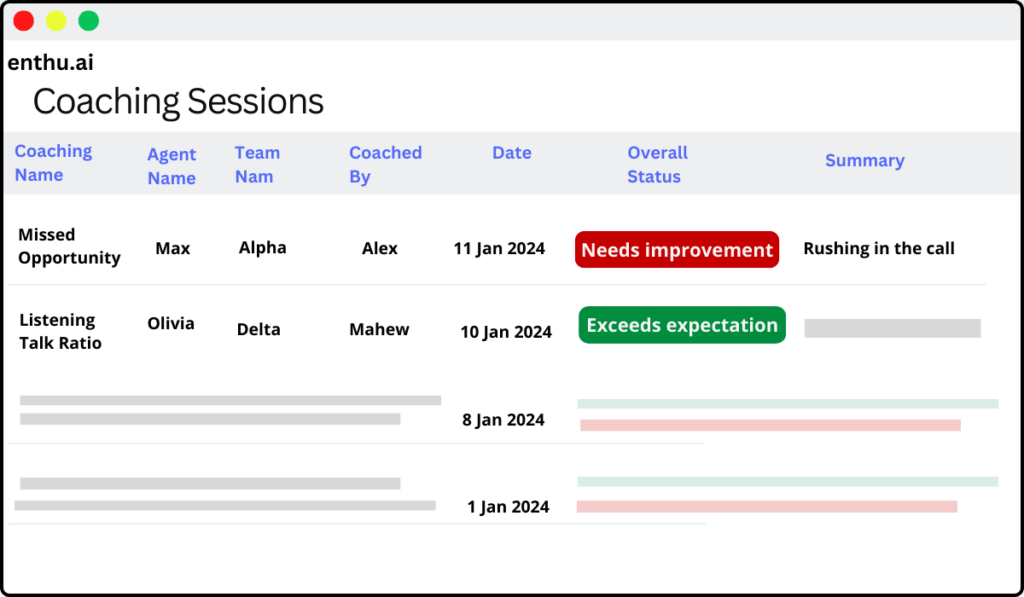Image resolution: width=1024 pixels, height=597 pixels.
Task: Click the Overall Status column header
Action: pyautogui.click(x=657, y=164)
